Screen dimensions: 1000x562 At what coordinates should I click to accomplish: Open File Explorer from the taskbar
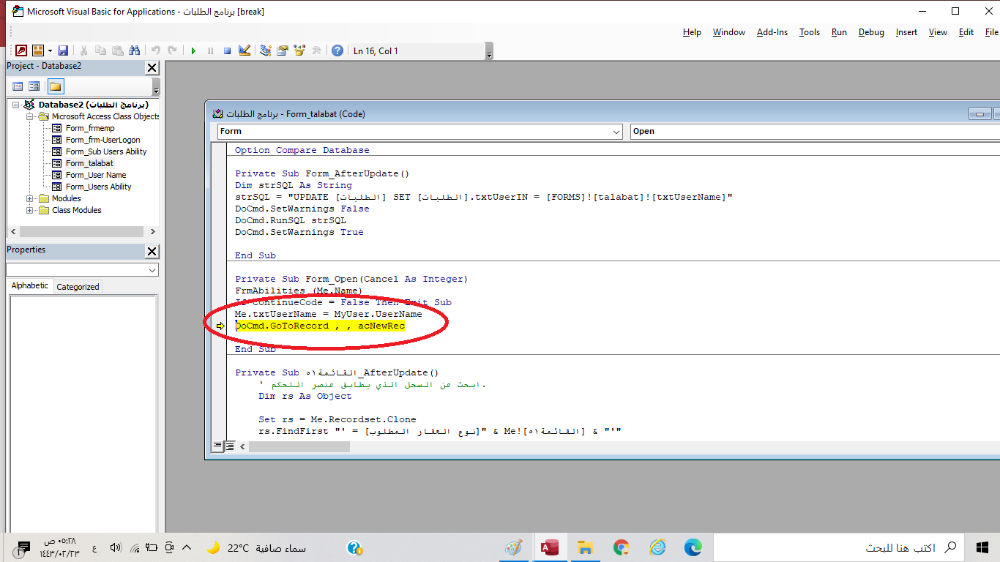click(x=585, y=547)
